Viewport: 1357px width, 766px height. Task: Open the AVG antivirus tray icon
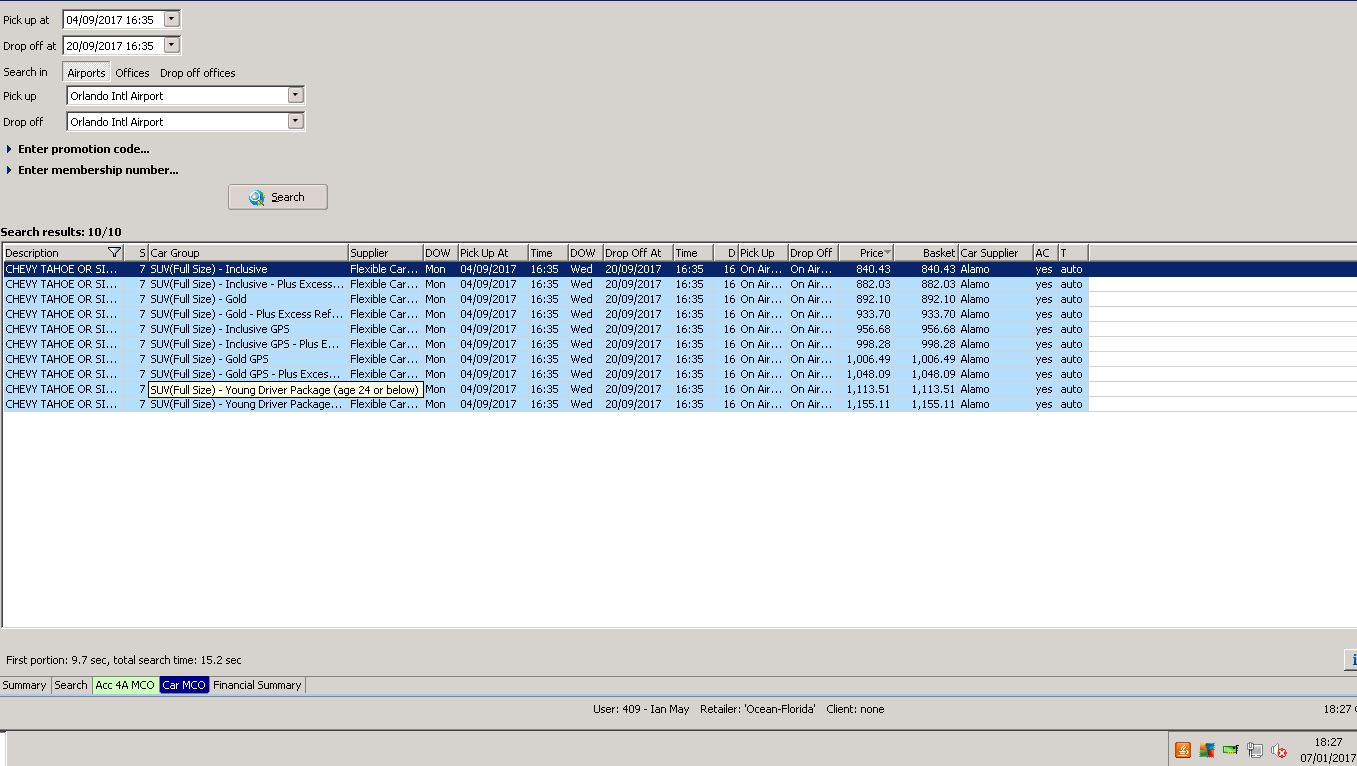pos(1207,750)
